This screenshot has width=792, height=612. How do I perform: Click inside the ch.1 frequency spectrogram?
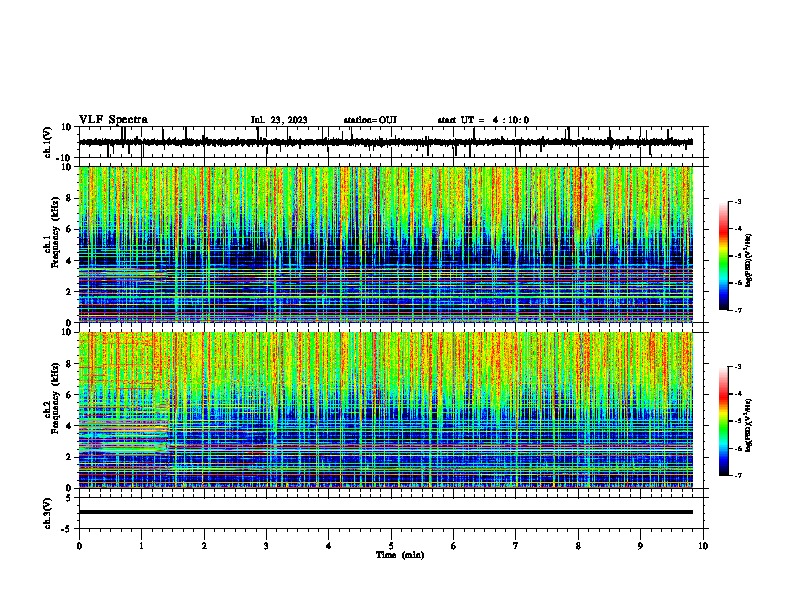(x=386, y=244)
